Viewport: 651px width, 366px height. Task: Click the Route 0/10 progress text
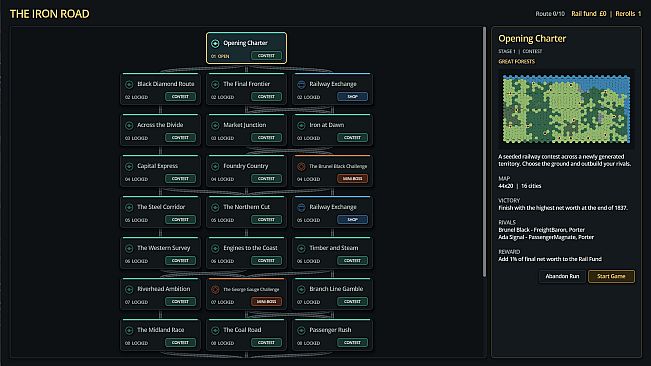(550, 14)
